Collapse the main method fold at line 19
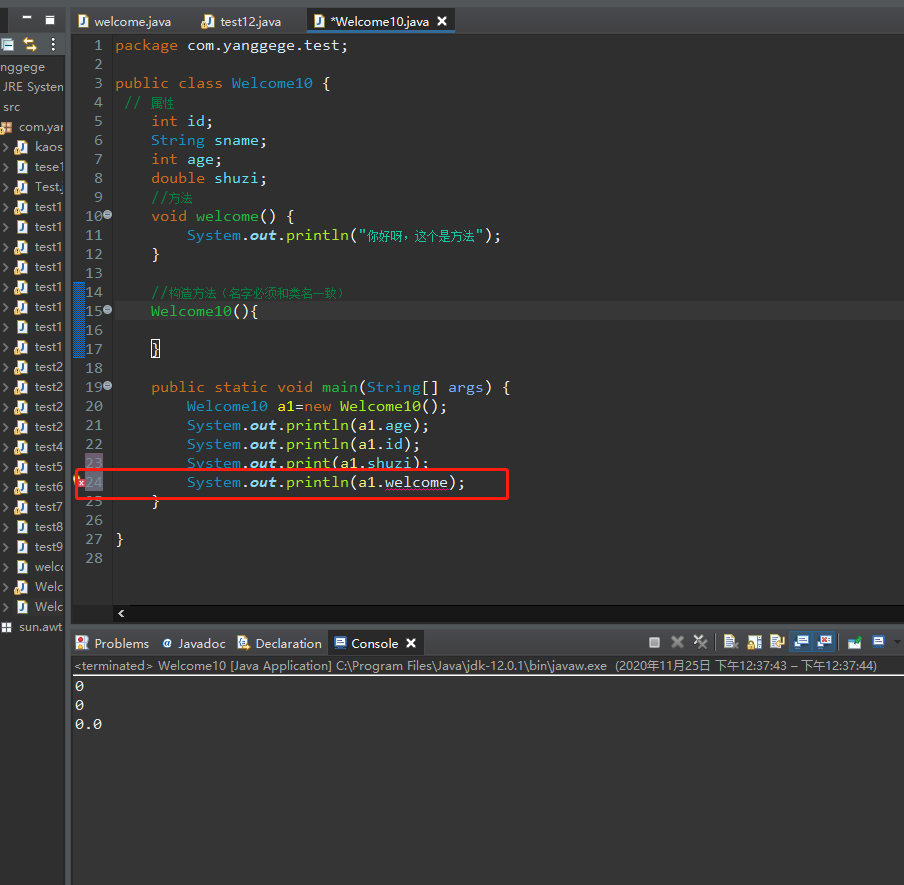The height and width of the screenshot is (885, 904). (x=108, y=386)
